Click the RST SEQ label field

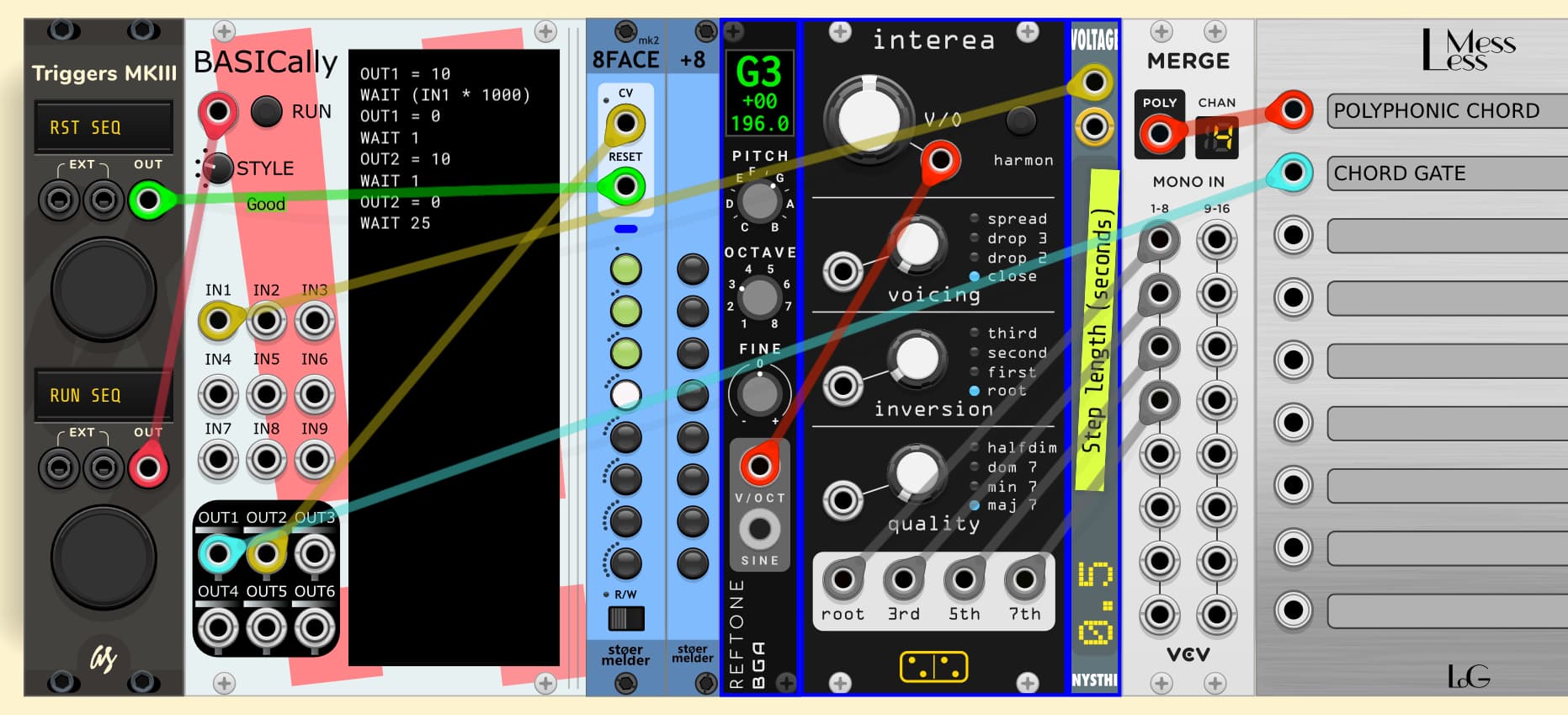click(x=104, y=127)
